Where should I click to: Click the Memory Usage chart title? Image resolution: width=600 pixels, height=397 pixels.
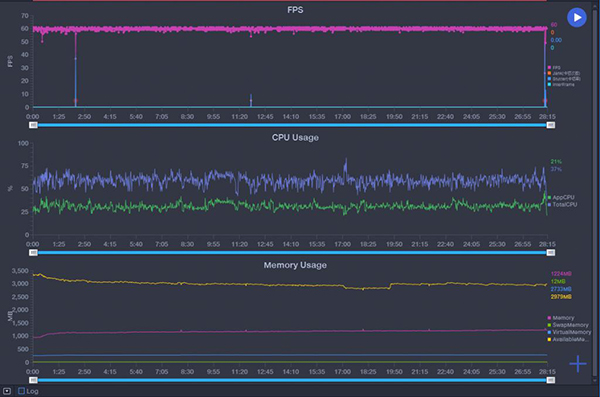pyautogui.click(x=295, y=265)
